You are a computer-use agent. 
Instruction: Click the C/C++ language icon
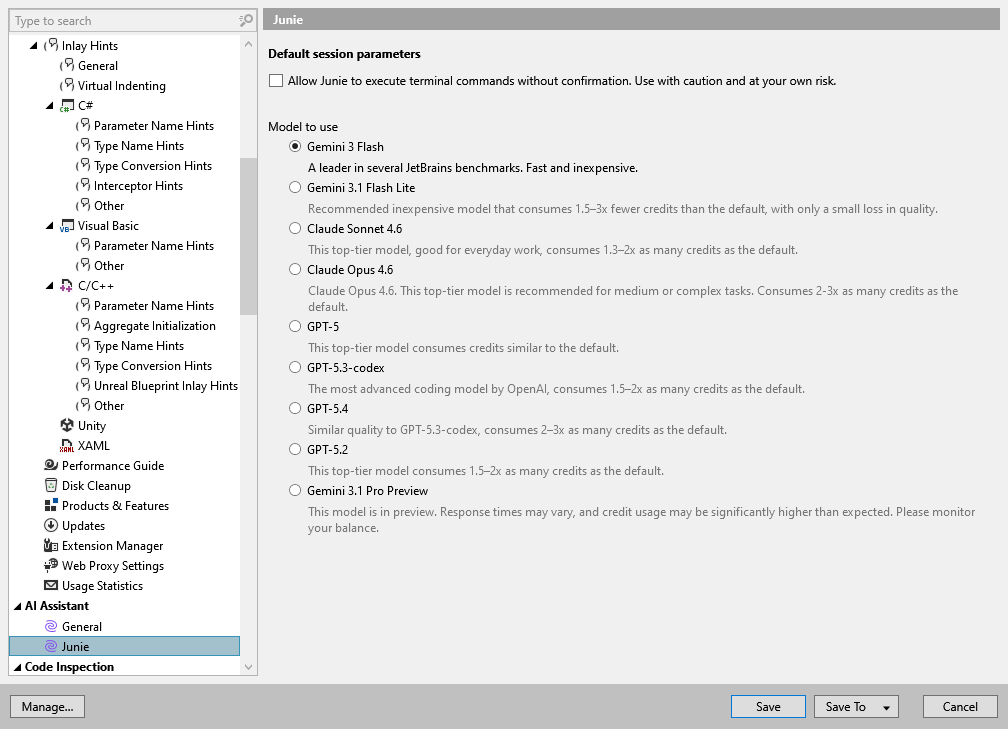[67, 285]
